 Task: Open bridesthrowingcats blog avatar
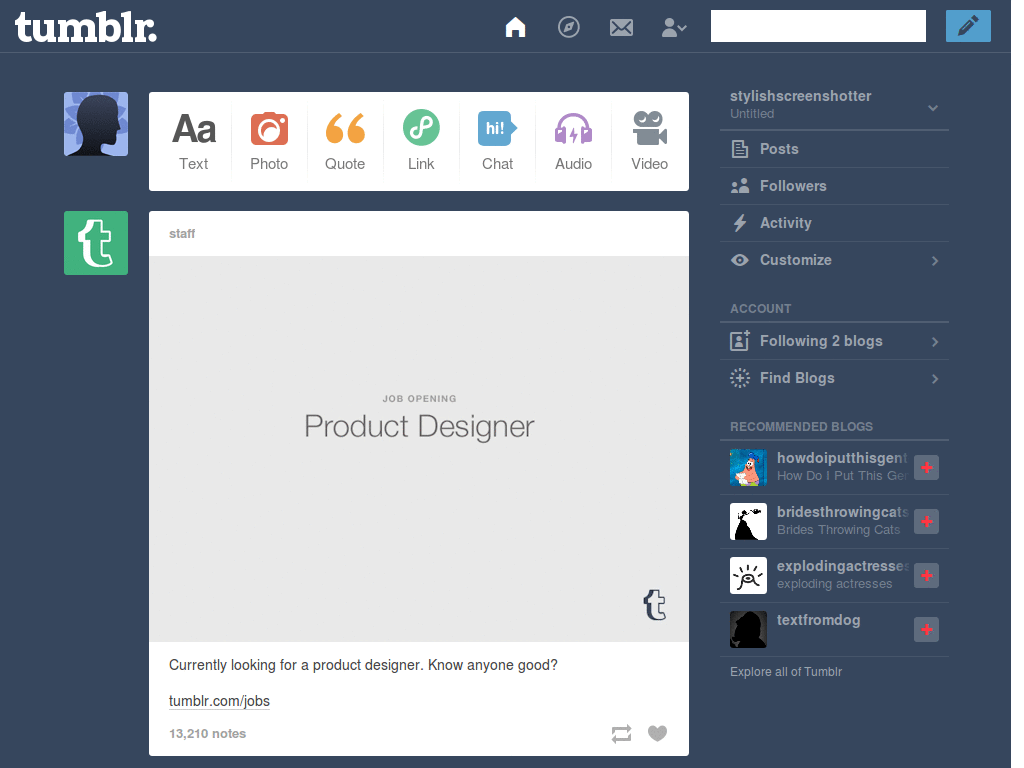click(x=748, y=521)
